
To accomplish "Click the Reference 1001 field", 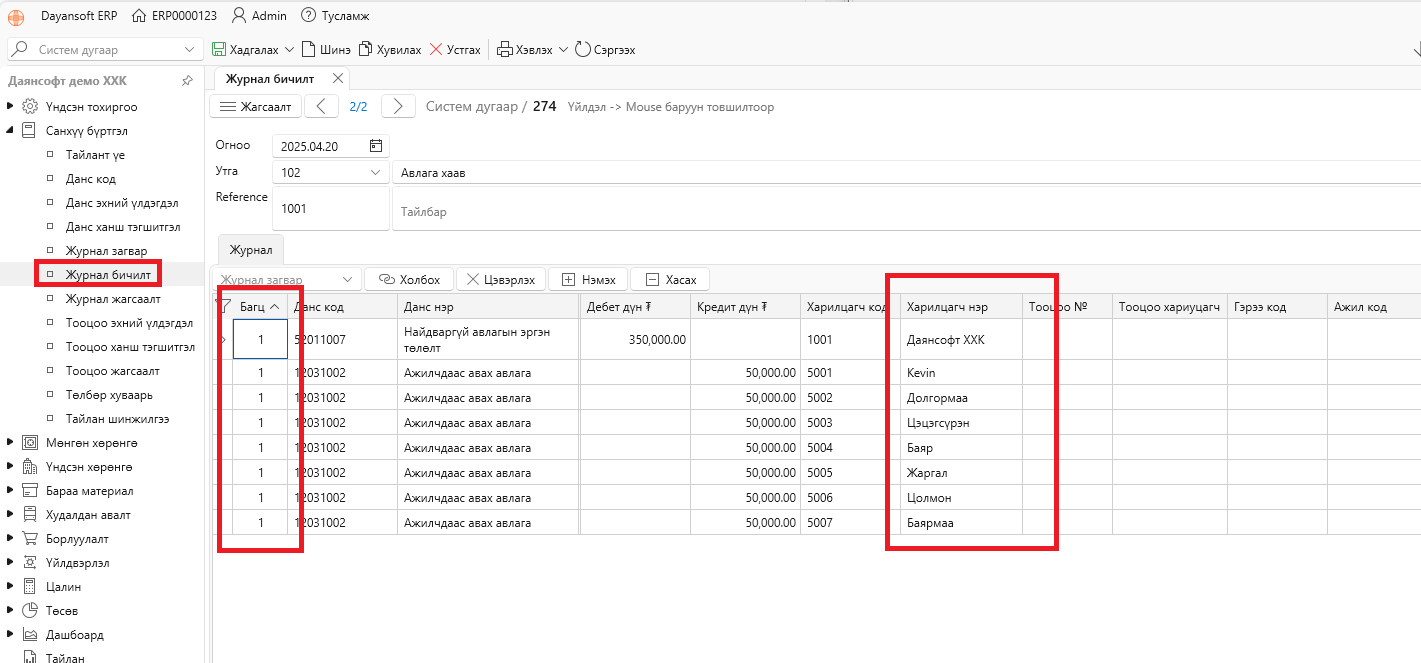I will (x=331, y=209).
